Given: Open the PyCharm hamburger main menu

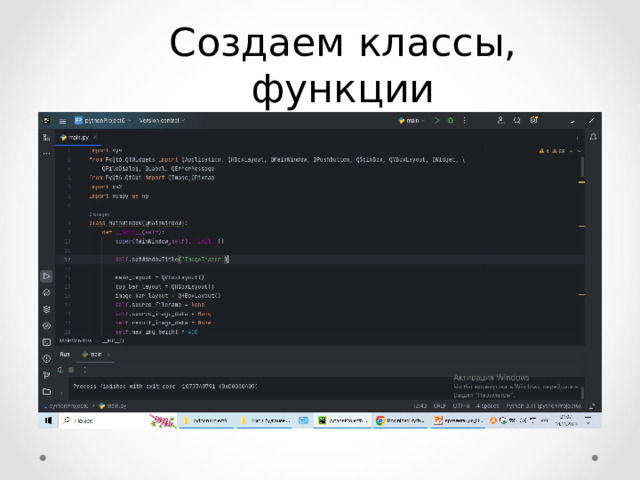Looking at the screenshot, I should tap(62, 121).
